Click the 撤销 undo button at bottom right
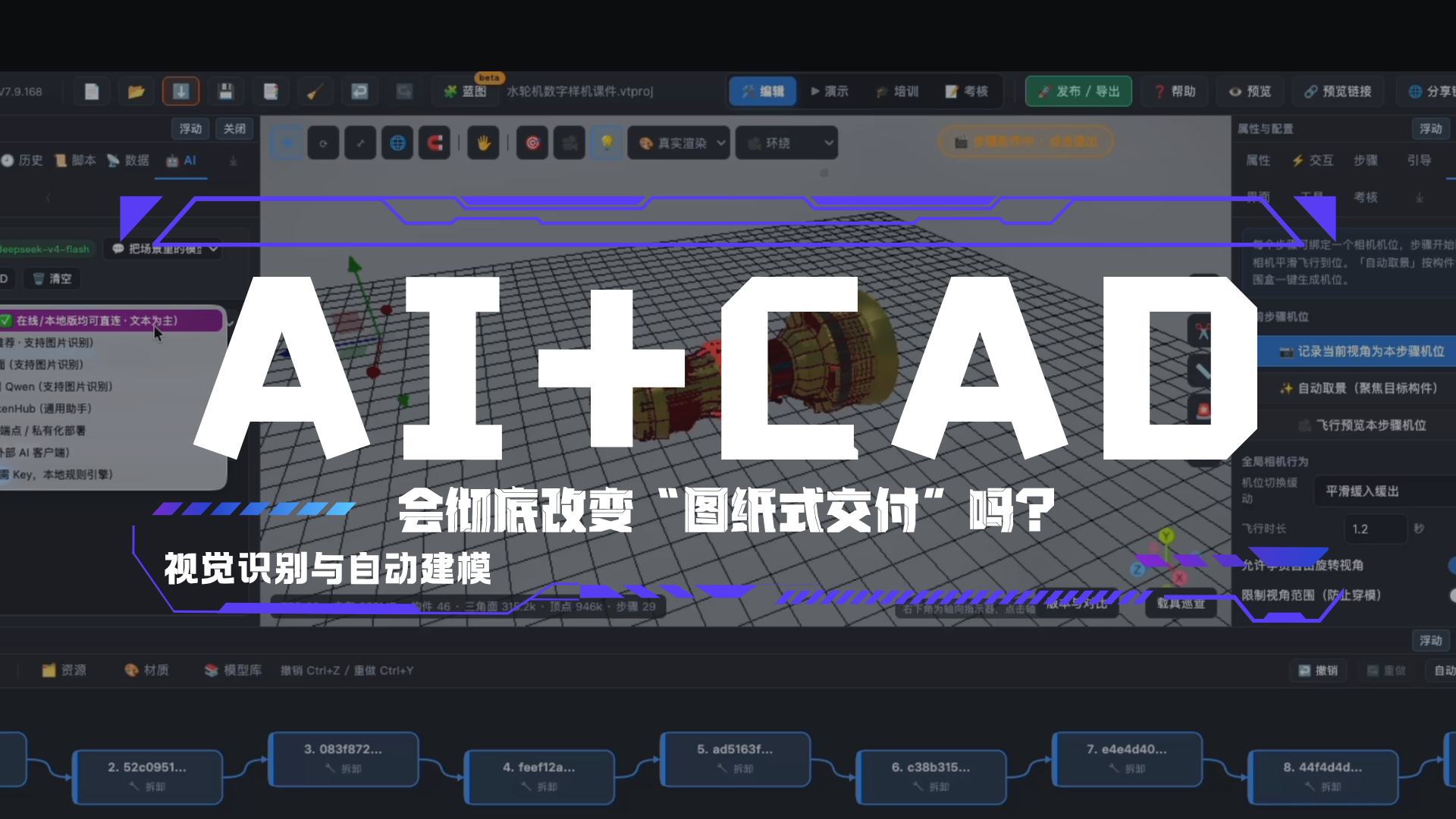The width and height of the screenshot is (1456, 819). tap(1318, 670)
